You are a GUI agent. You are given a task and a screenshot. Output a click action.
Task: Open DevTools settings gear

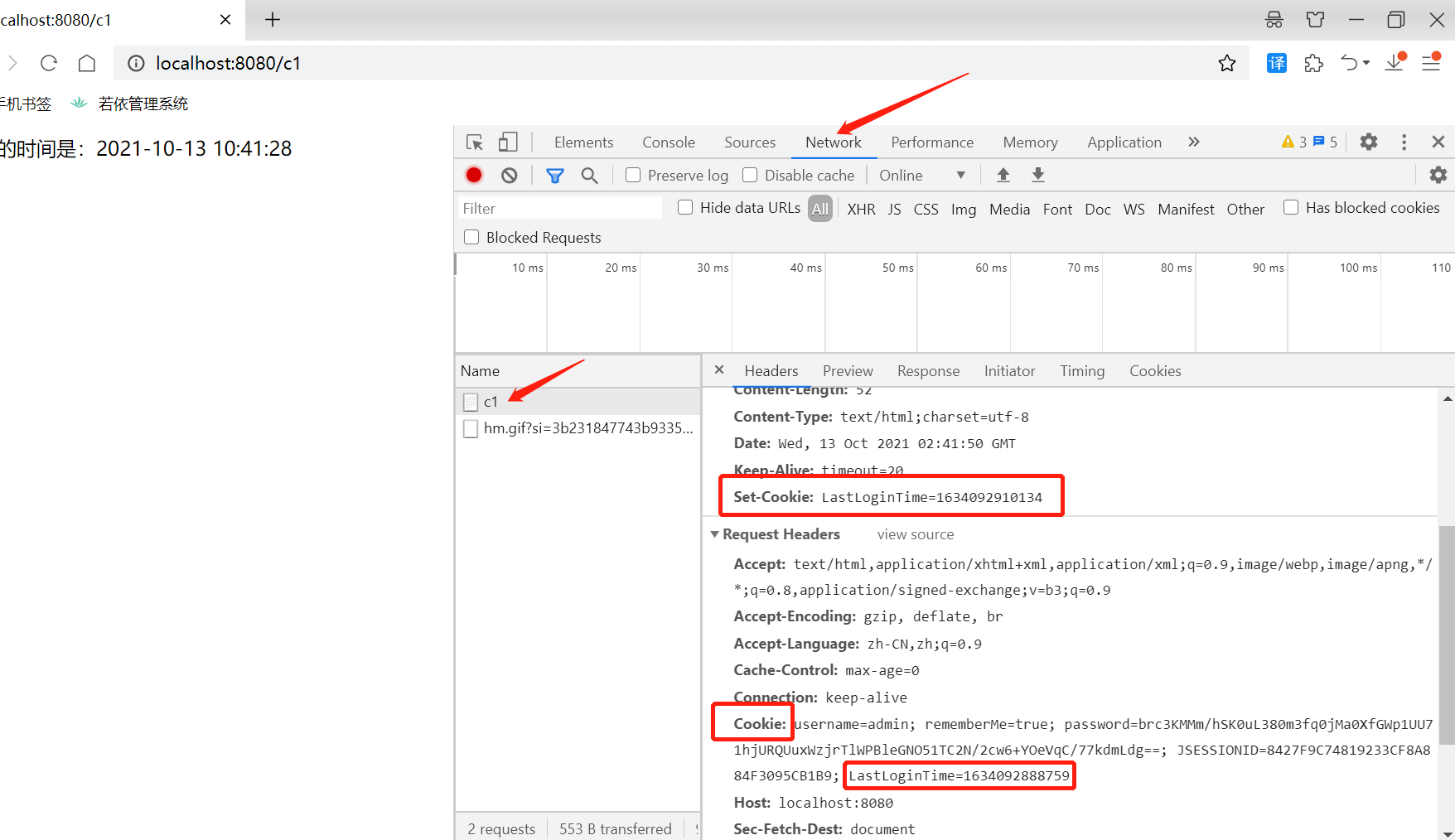[x=1369, y=142]
